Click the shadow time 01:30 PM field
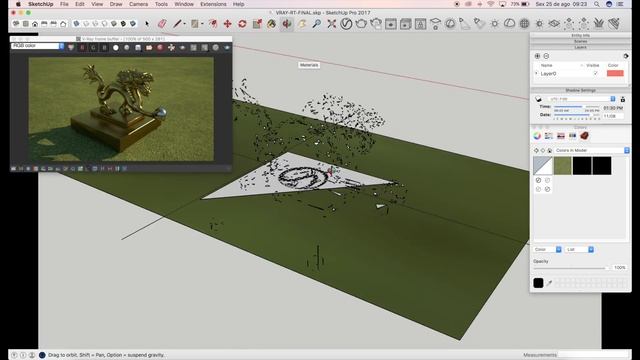 point(613,108)
